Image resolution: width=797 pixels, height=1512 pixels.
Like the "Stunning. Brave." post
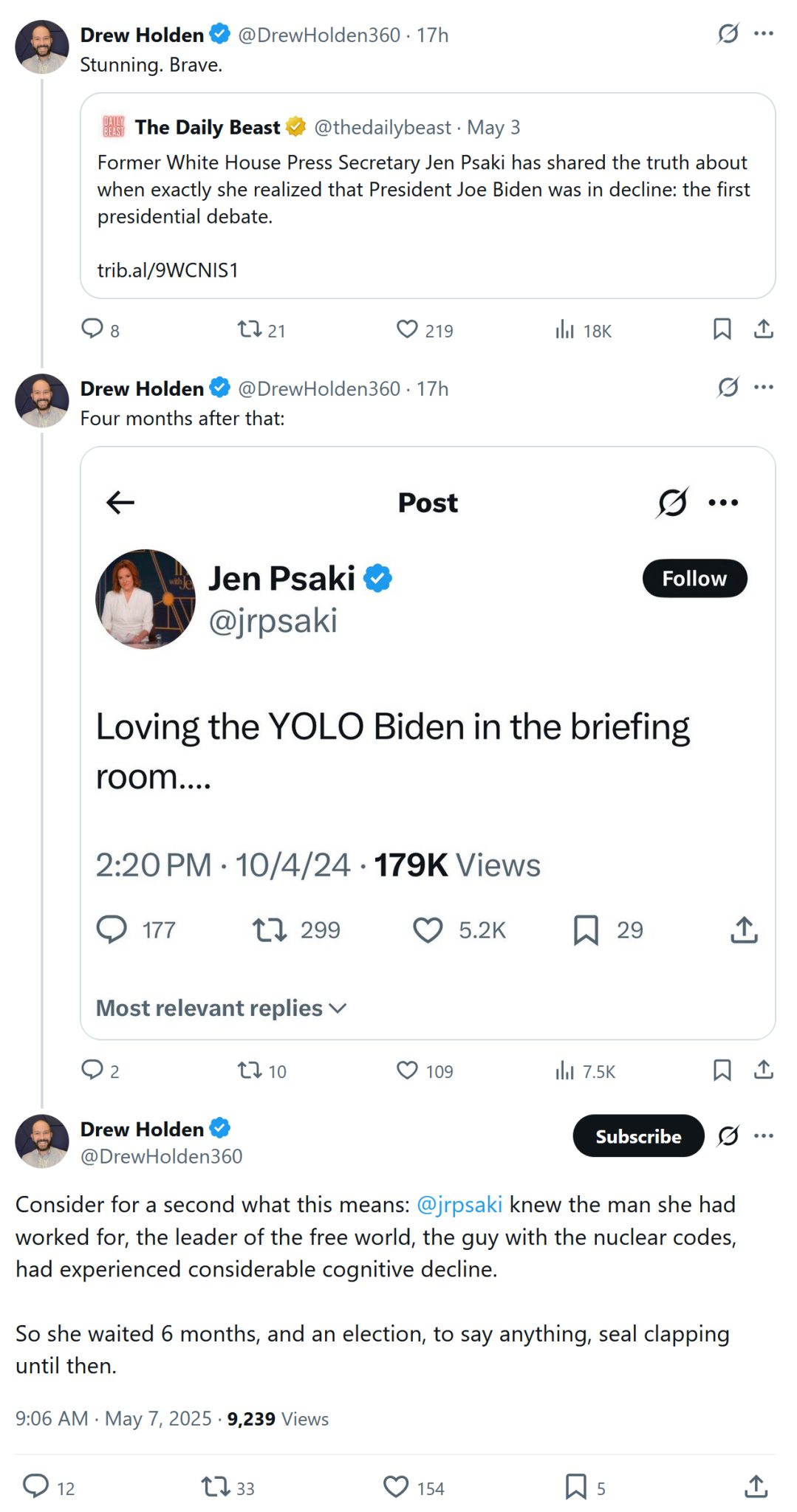pos(407,329)
